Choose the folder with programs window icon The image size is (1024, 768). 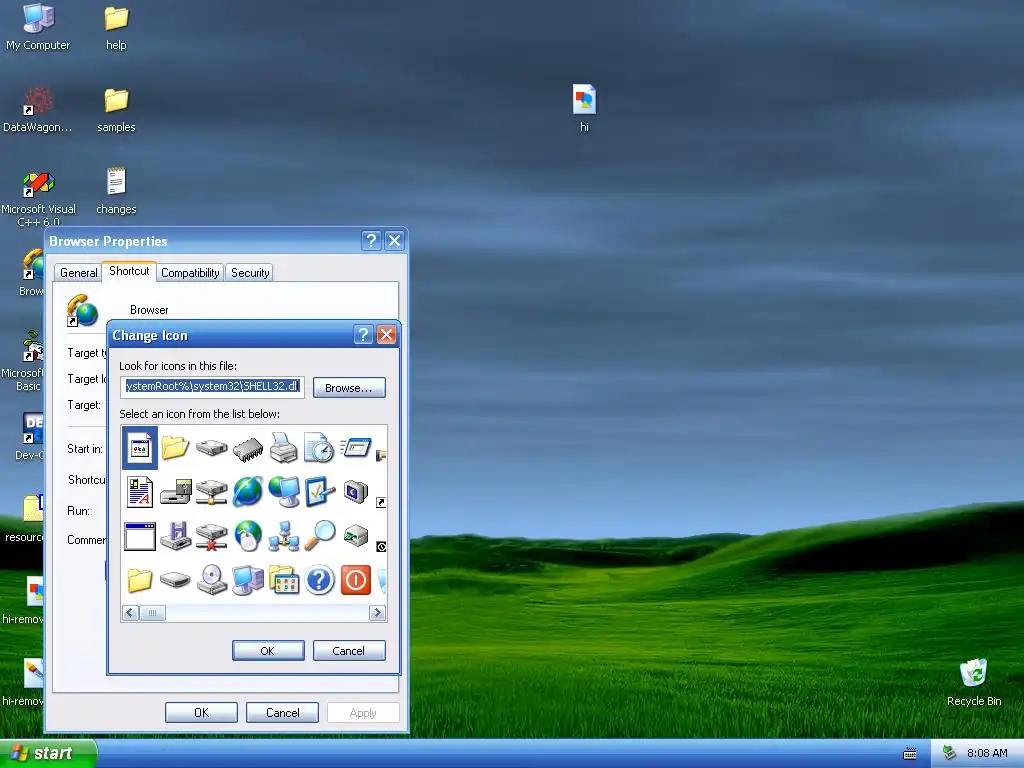click(283, 580)
